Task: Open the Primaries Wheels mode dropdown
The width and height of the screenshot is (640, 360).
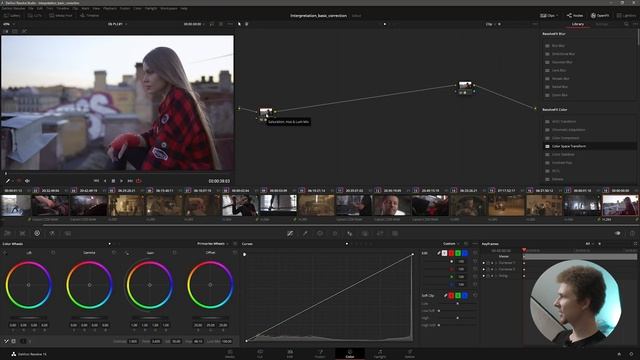Action: 213,244
